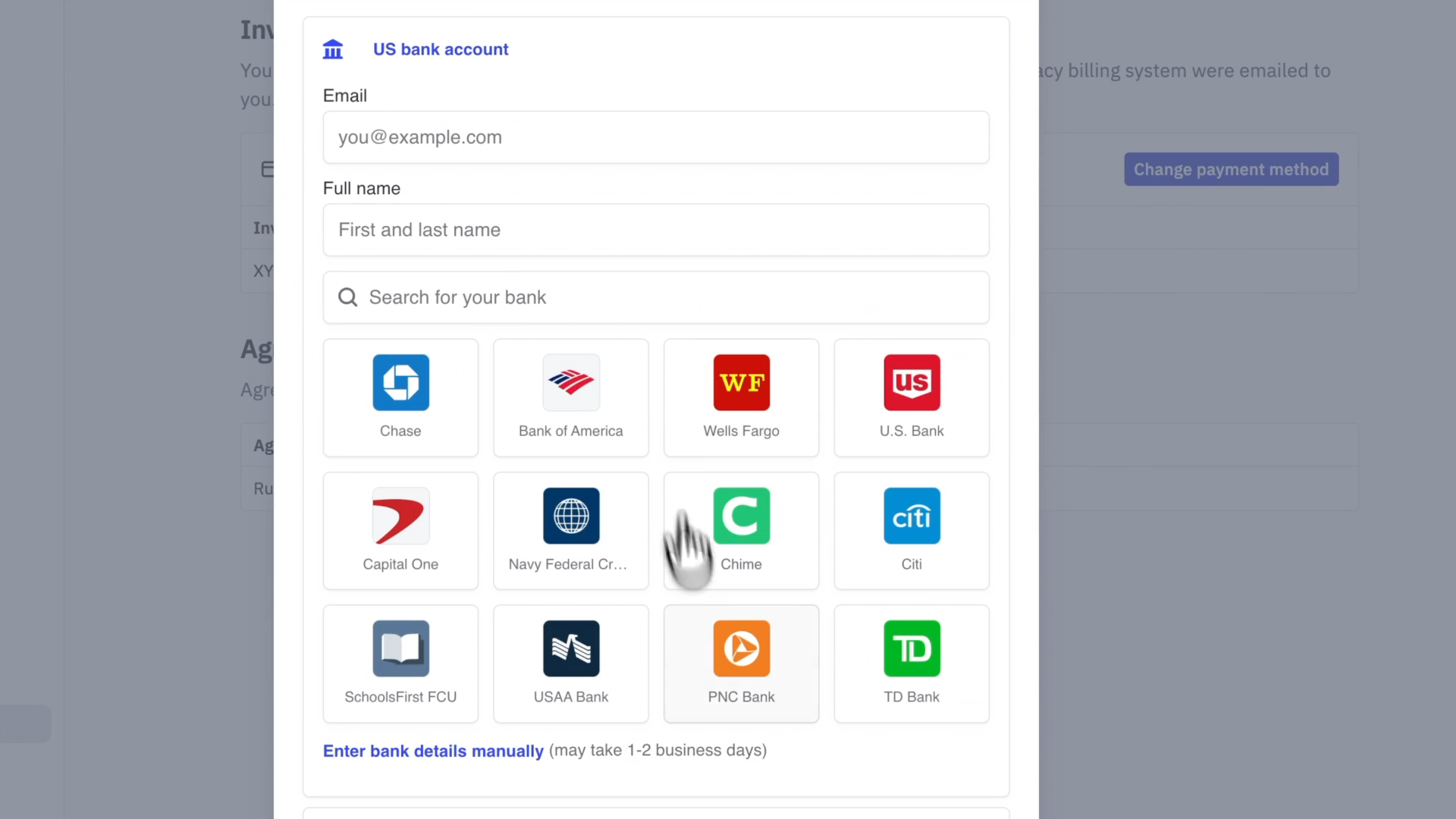This screenshot has height=819, width=1456.
Task: Click the business days note text
Action: pyautogui.click(x=657, y=750)
